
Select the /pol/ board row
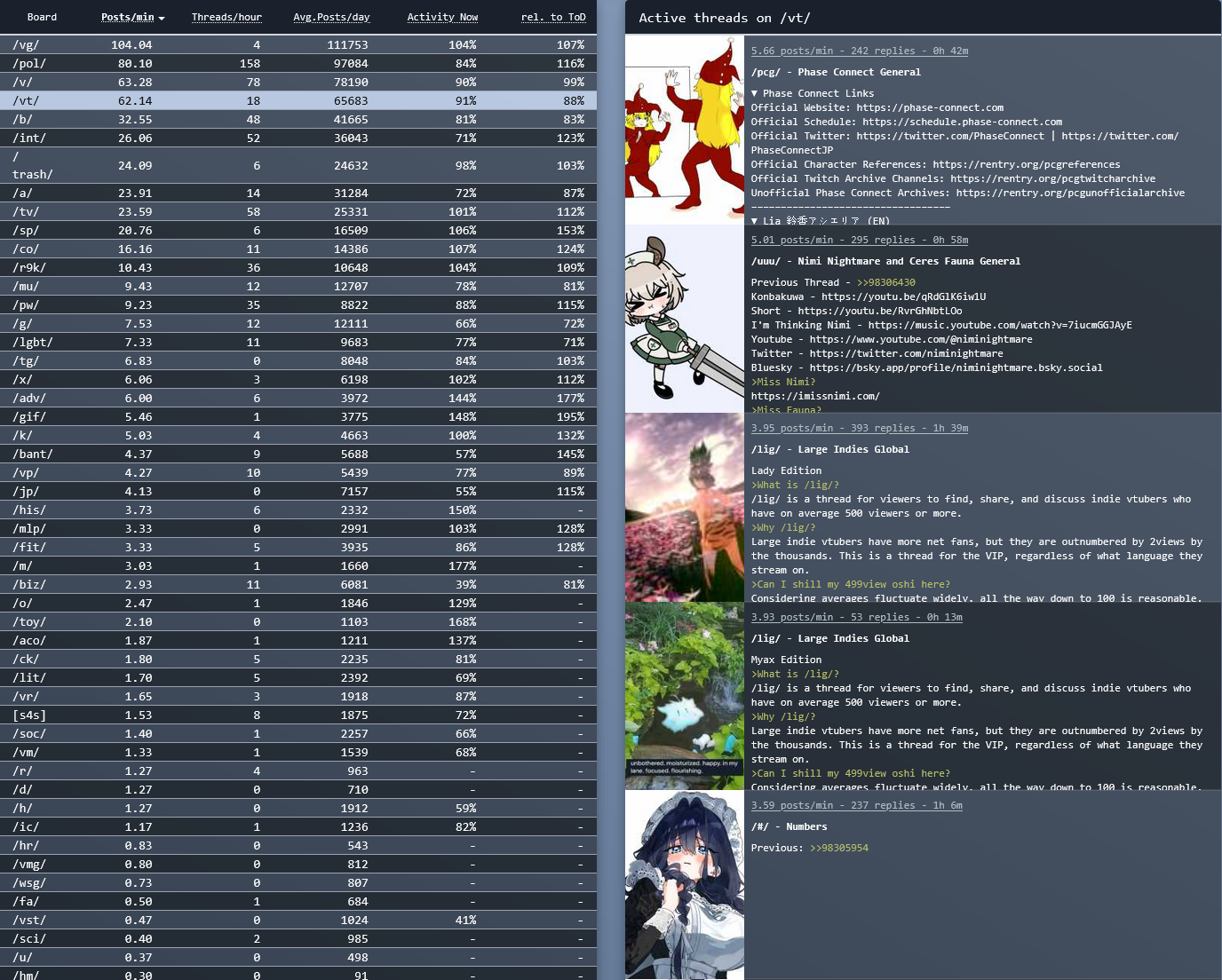(x=298, y=63)
